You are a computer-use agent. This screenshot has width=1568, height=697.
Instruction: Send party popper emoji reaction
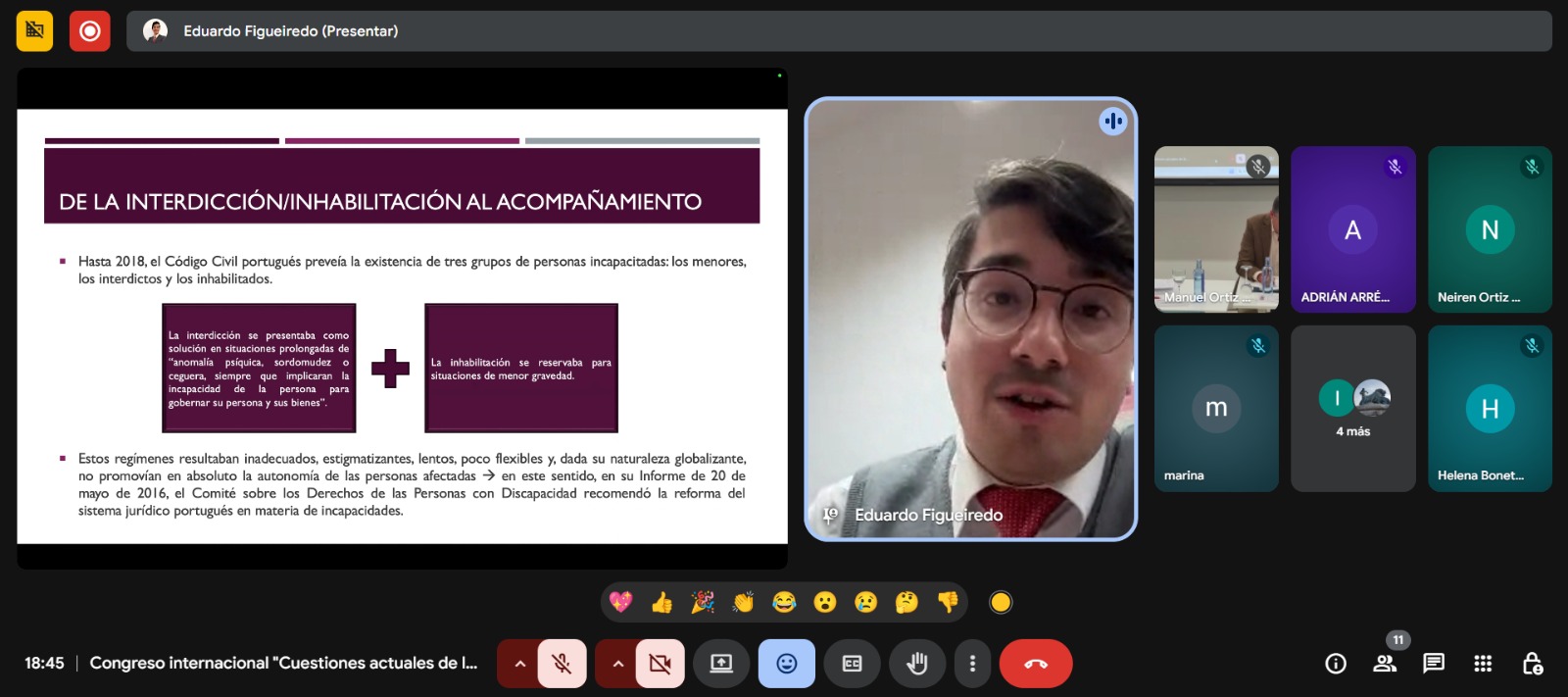coord(703,602)
